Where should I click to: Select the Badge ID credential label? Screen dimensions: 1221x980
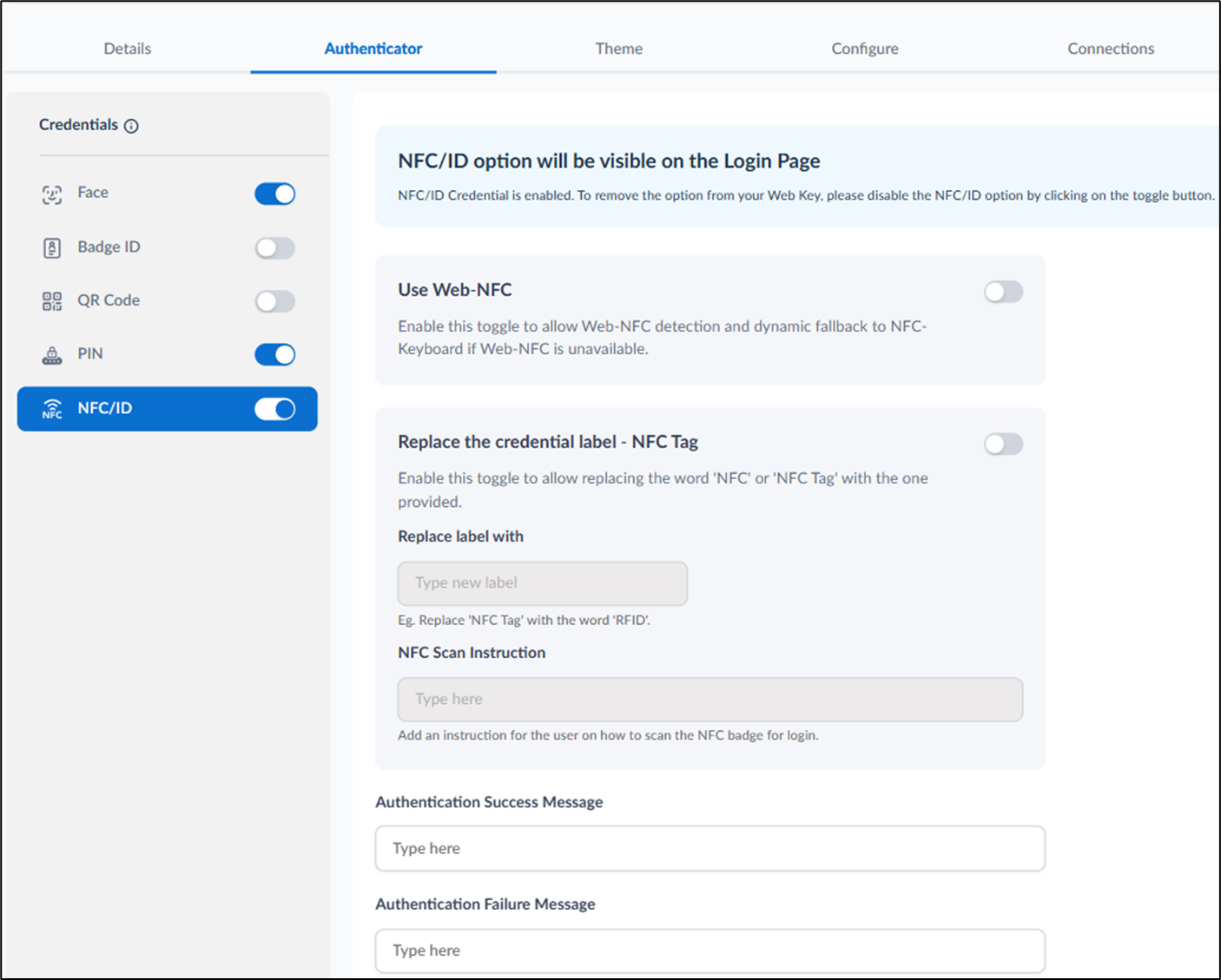pyautogui.click(x=109, y=247)
